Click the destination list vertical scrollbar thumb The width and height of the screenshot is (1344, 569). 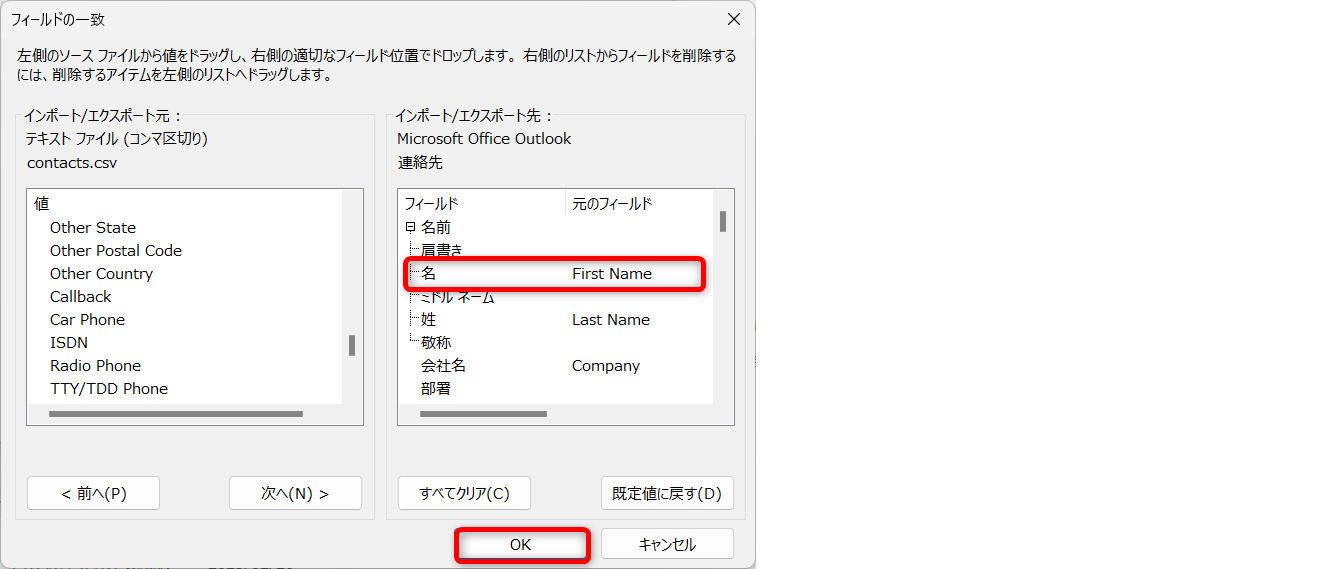point(723,221)
